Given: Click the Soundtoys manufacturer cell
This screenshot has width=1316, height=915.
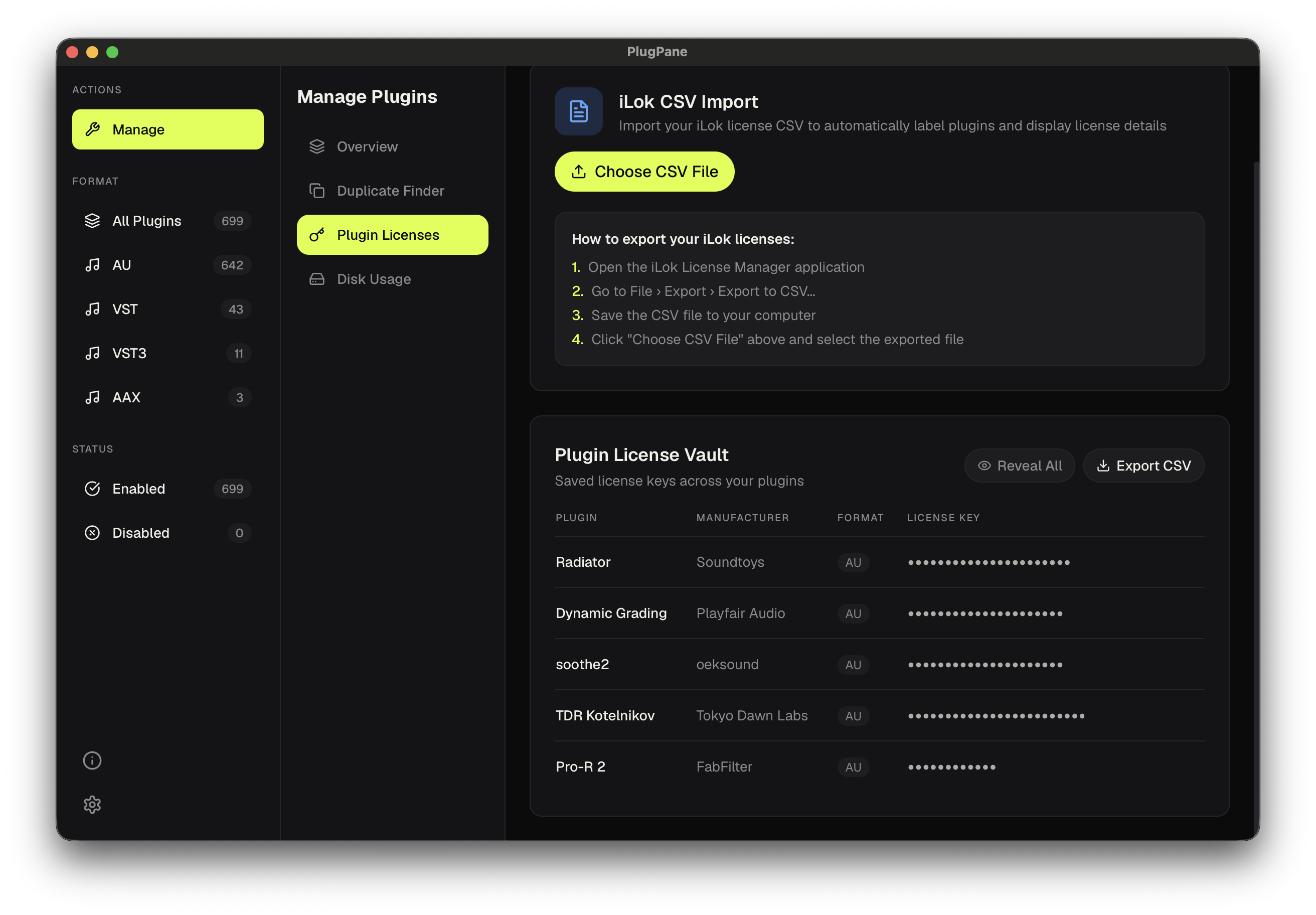Looking at the screenshot, I should coord(730,562).
